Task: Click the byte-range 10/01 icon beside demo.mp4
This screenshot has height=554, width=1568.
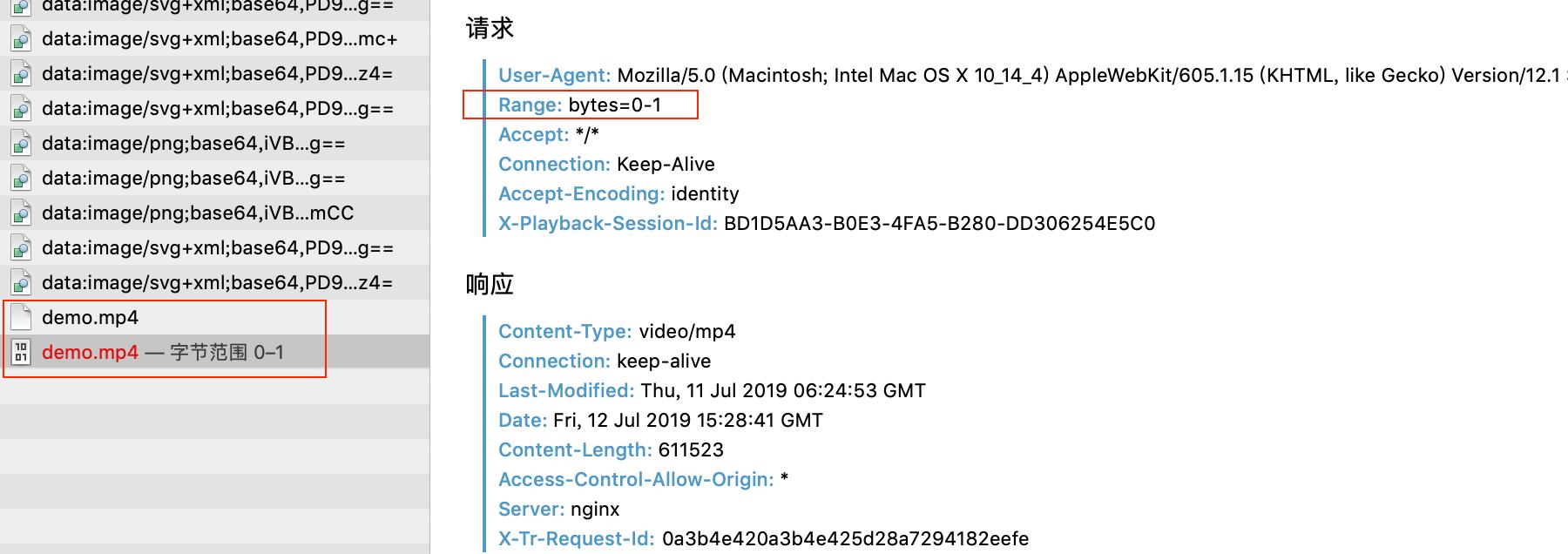Action: point(21,352)
